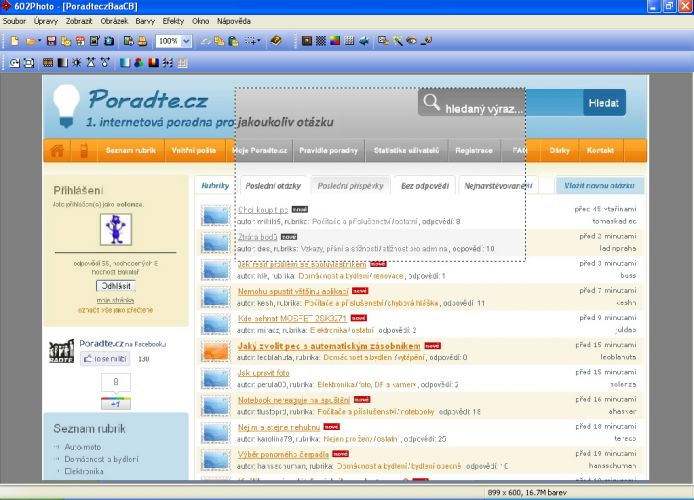Click the overlapping RGB circles icon

[139, 63]
